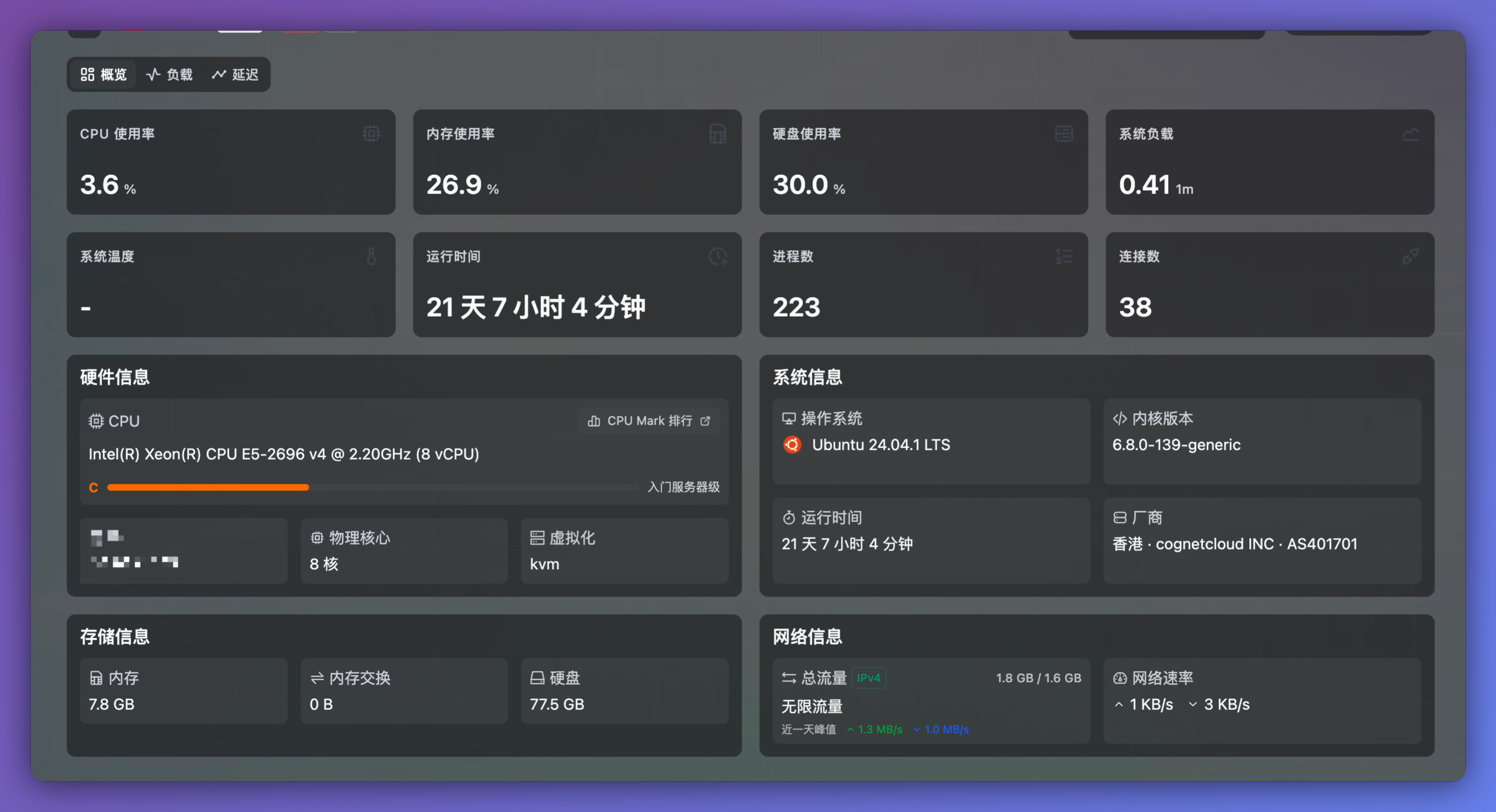Open the 负载 load tab
Screen dimensions: 1496x812
(x=169, y=75)
